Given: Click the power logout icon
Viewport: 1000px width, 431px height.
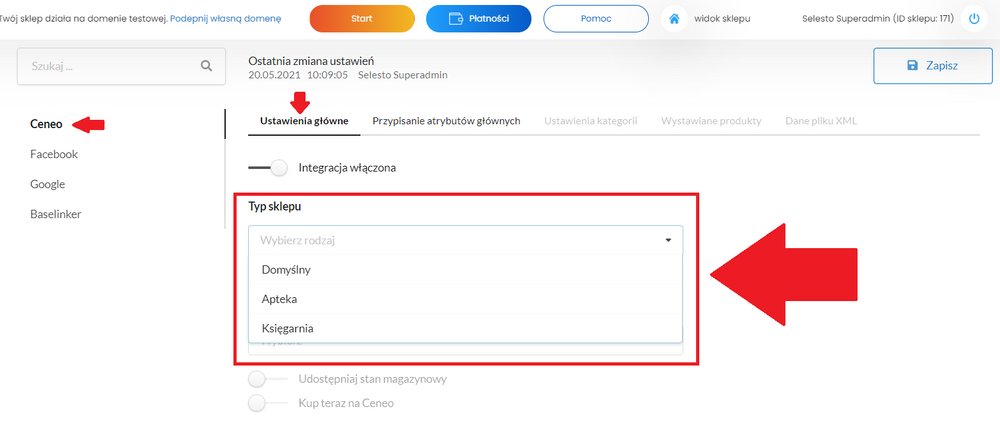Looking at the screenshot, I should point(974,19).
